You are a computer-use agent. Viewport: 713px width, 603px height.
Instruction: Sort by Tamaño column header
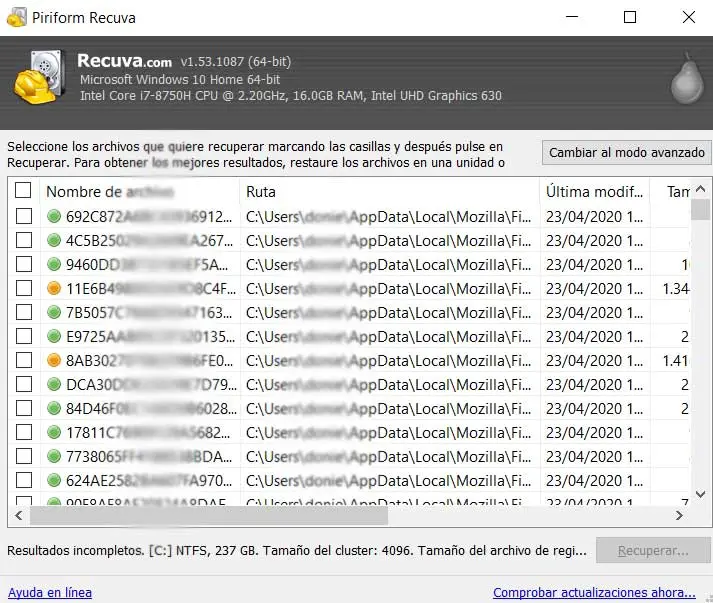point(672,191)
